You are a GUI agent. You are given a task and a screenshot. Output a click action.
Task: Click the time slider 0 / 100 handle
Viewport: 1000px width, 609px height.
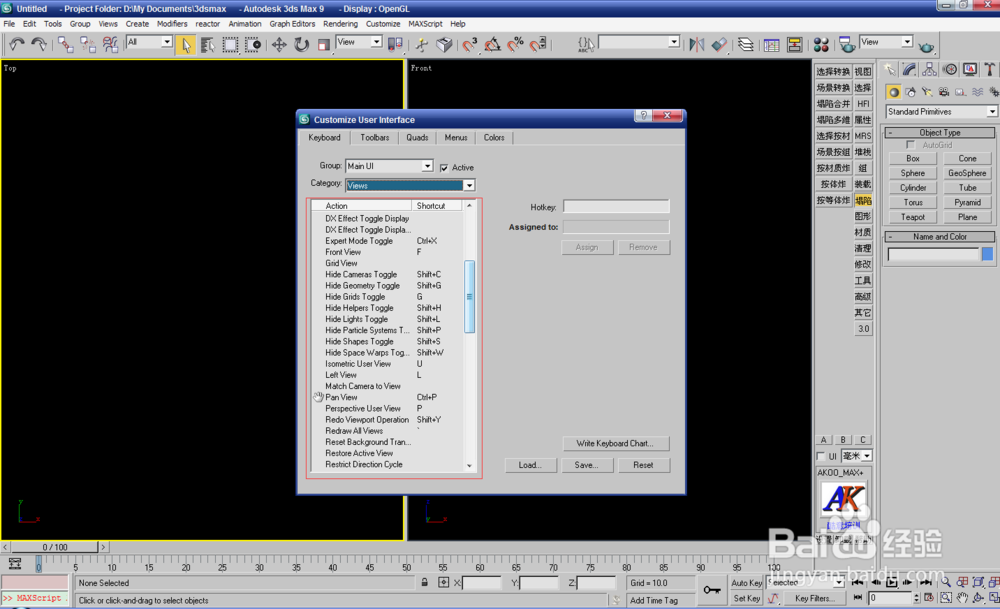pyautogui.click(x=55, y=547)
